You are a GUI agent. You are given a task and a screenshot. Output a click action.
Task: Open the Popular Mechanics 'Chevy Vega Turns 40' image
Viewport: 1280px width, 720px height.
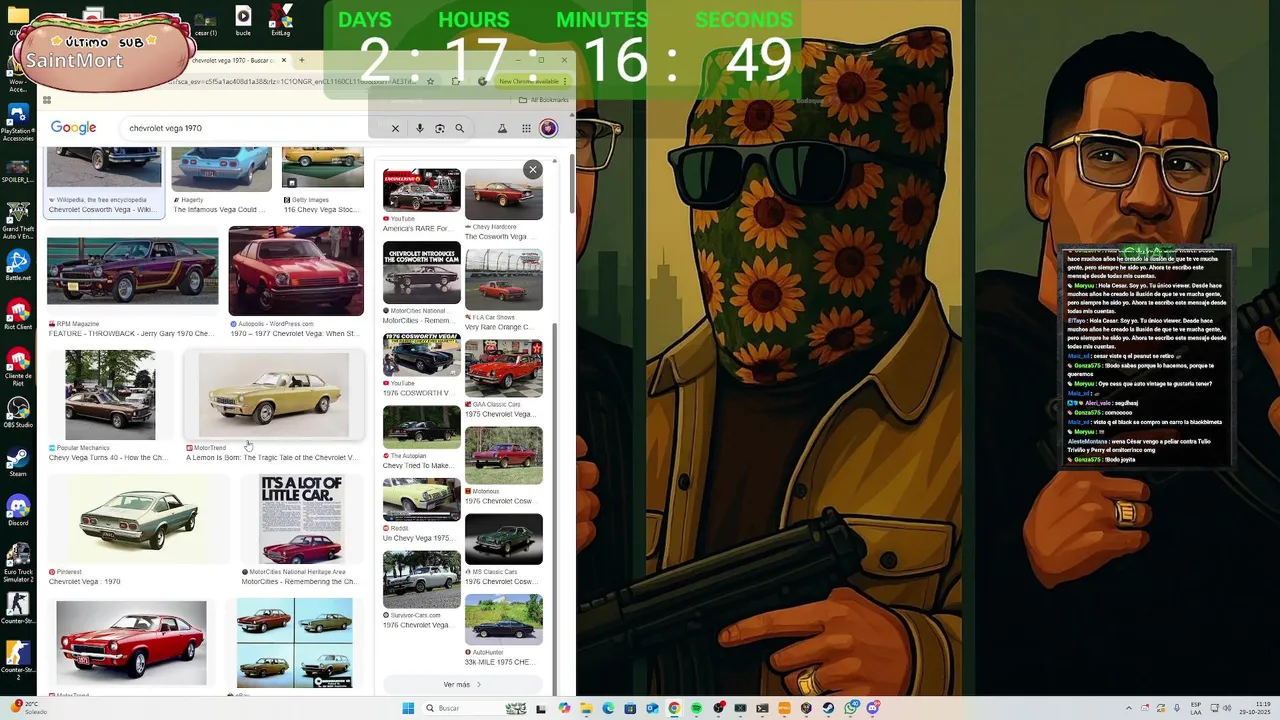[110, 395]
